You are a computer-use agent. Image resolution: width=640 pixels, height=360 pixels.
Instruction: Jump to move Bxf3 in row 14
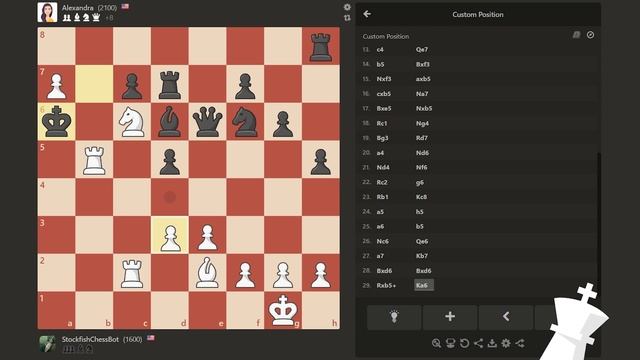(x=422, y=64)
